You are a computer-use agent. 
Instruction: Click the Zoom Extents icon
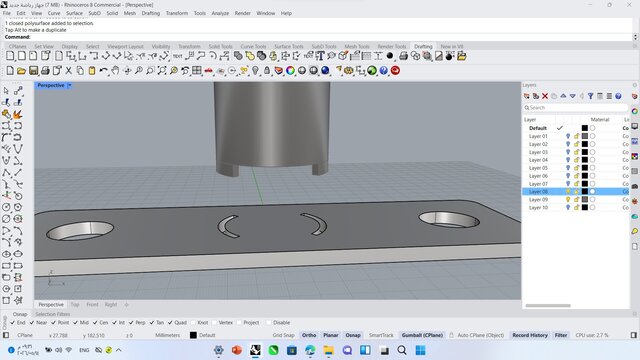pos(162,71)
